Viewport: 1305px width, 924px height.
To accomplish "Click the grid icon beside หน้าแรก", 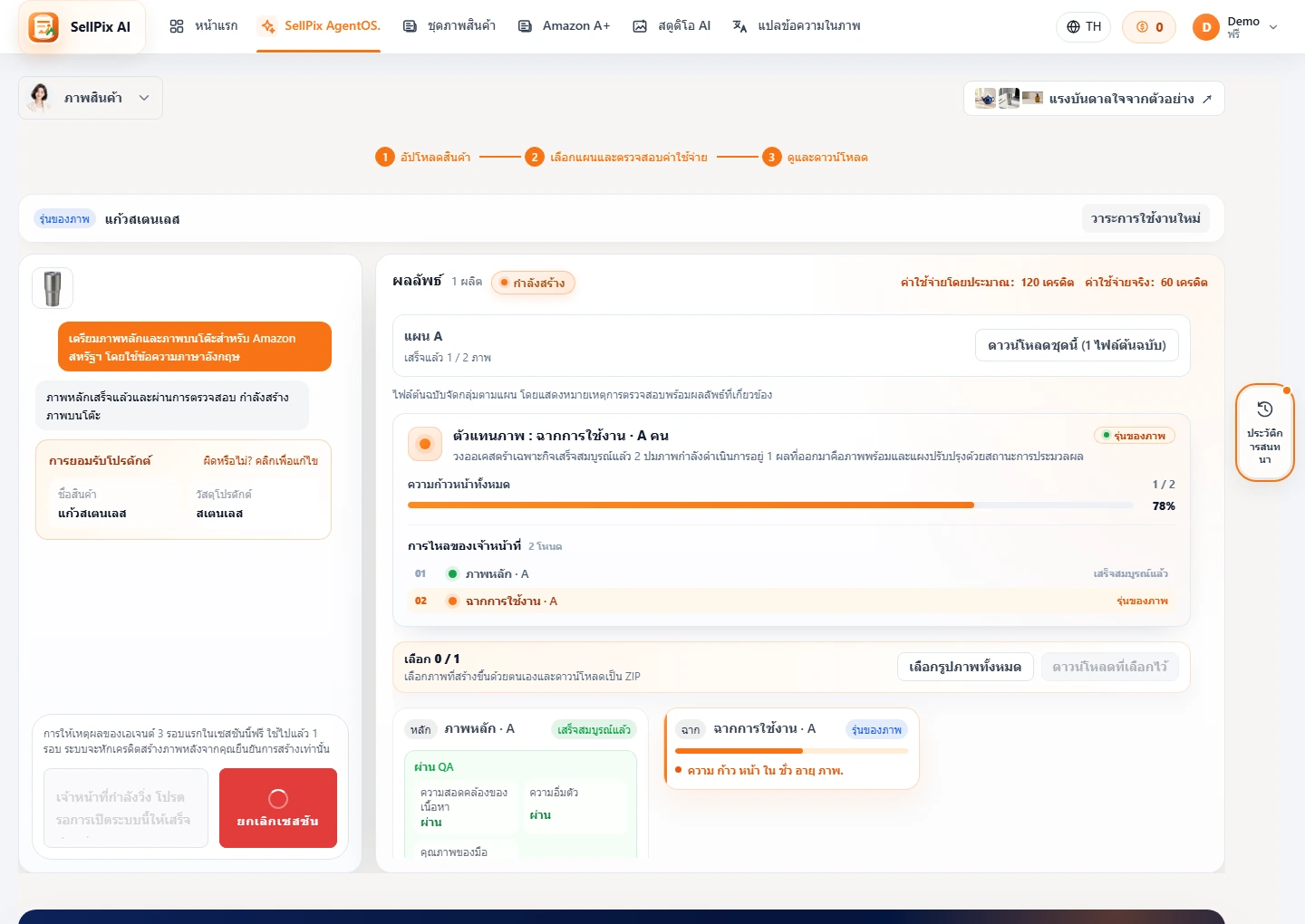I will 177,26.
